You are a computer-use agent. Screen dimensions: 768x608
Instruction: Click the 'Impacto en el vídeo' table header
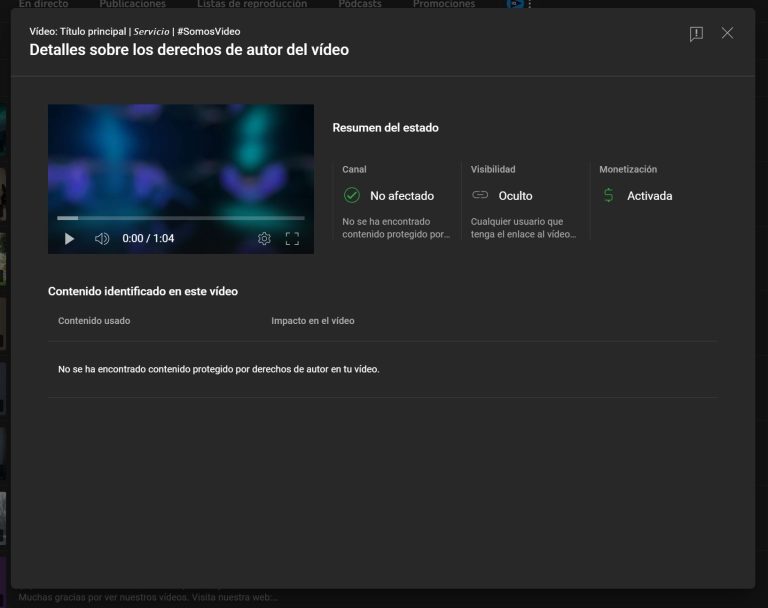point(312,321)
